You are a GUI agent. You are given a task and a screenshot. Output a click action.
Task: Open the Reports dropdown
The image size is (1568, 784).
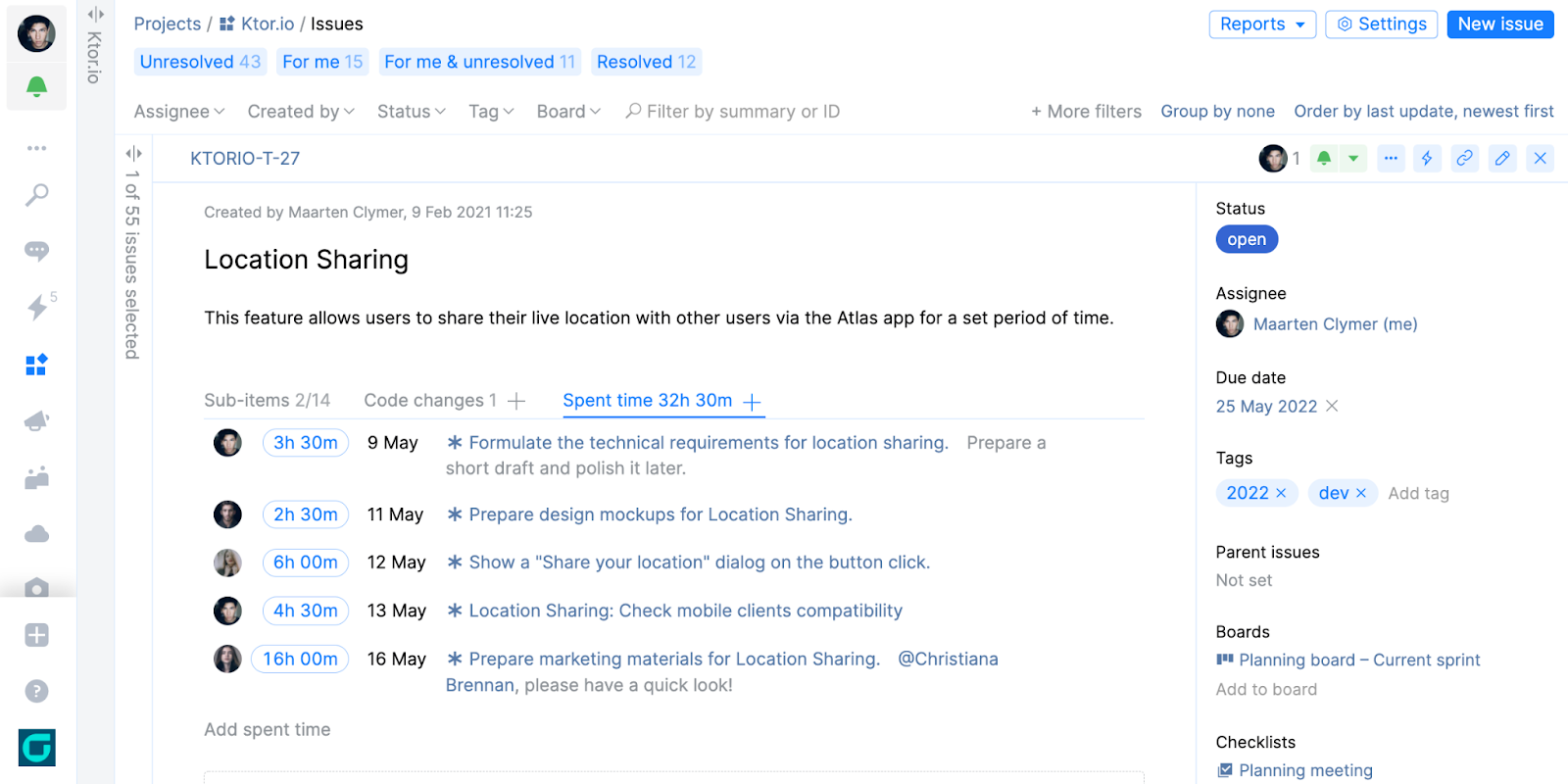[x=1262, y=24]
